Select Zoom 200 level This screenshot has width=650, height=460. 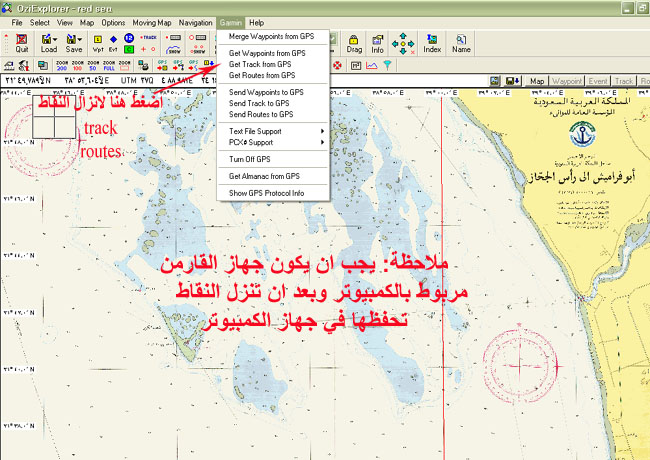click(62, 65)
